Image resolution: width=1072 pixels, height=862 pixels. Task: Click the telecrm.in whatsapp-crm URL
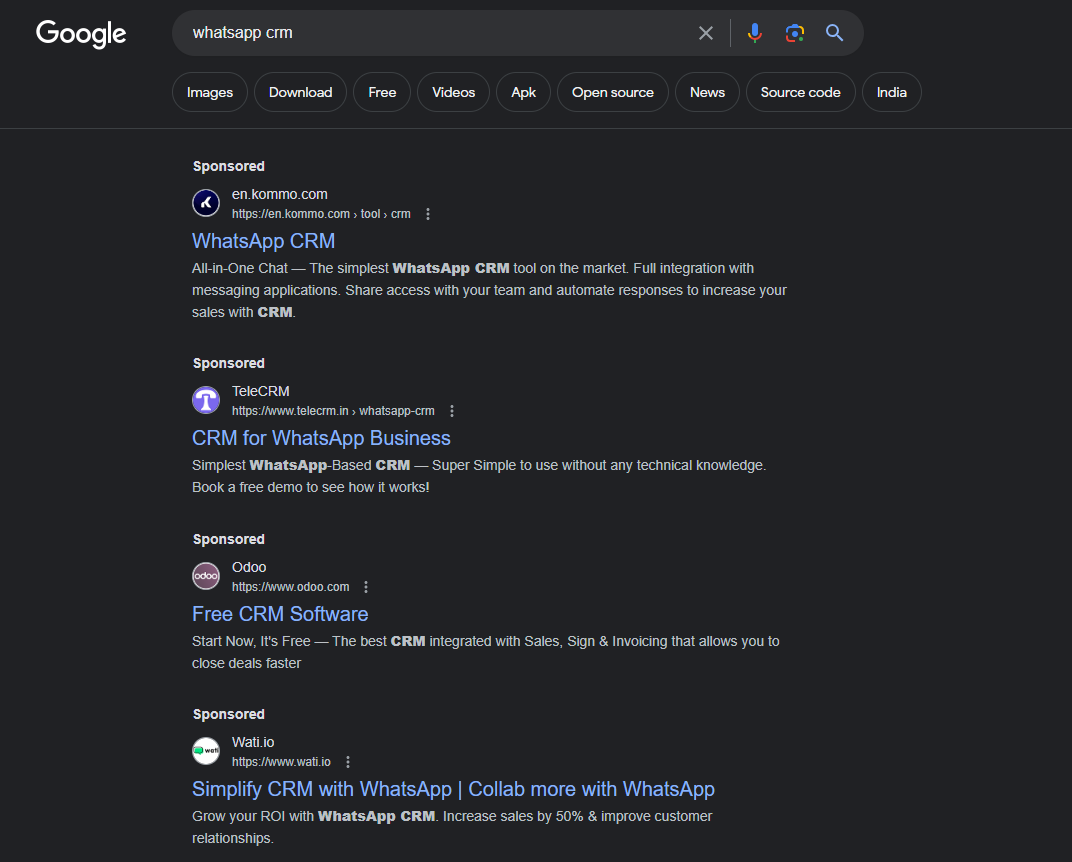pos(333,411)
